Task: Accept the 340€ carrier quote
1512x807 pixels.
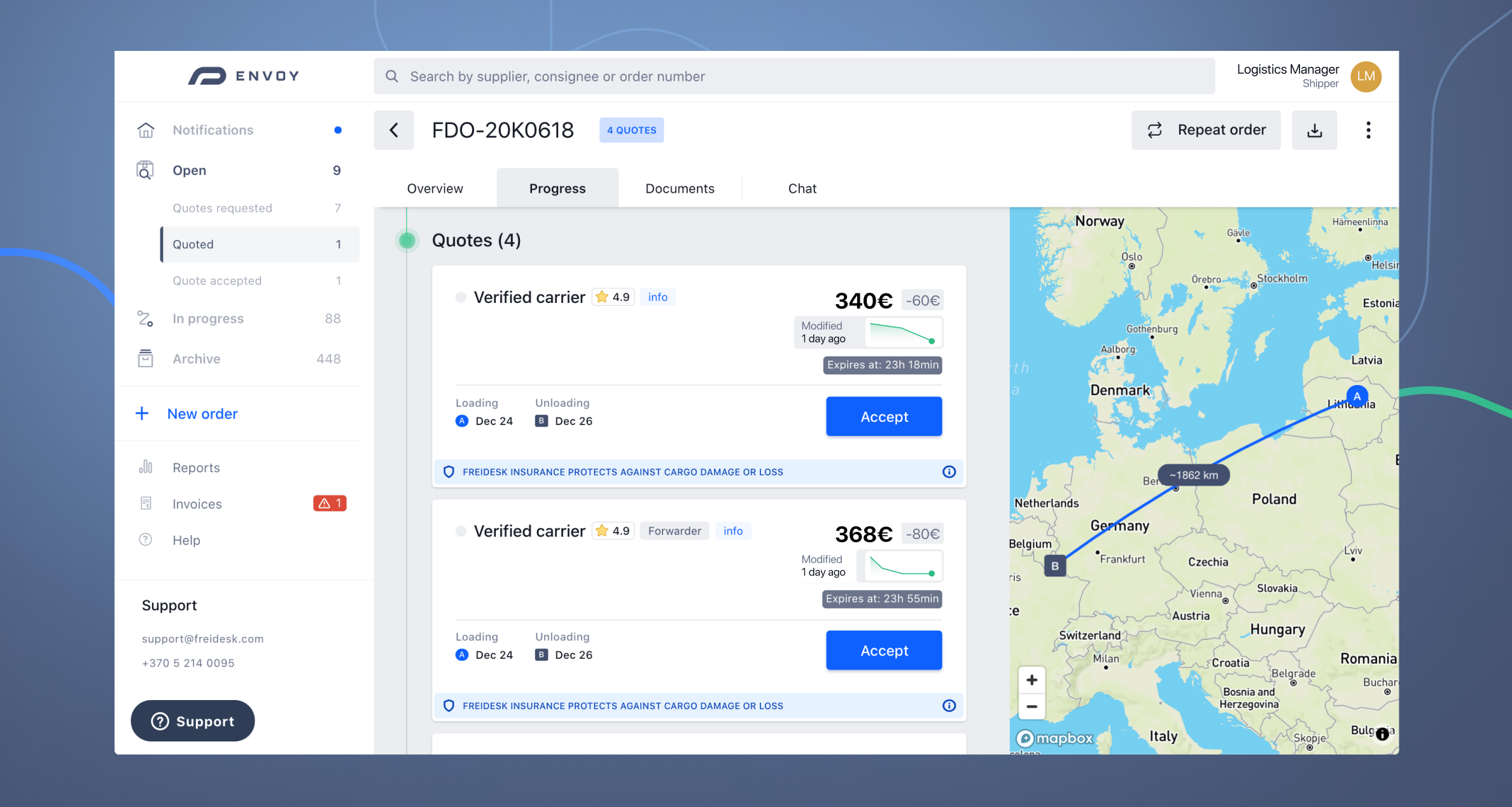Action: 884,416
